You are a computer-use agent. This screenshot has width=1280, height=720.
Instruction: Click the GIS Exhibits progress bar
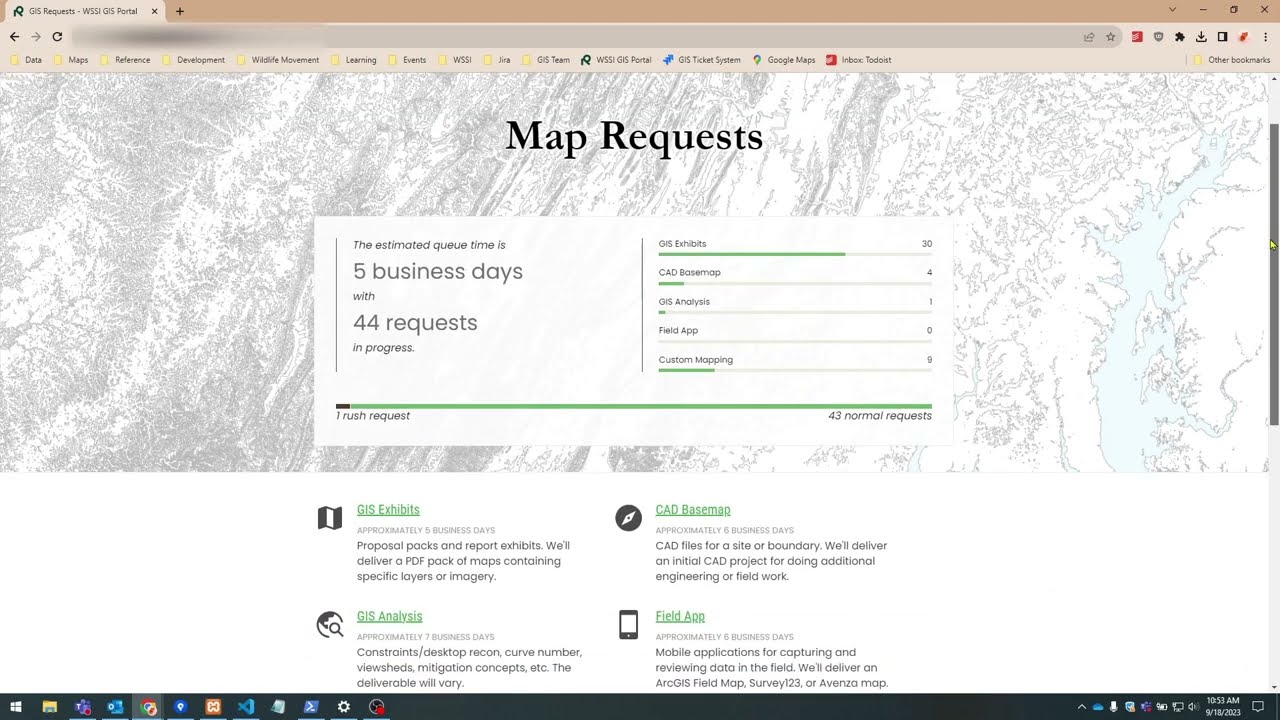(795, 254)
